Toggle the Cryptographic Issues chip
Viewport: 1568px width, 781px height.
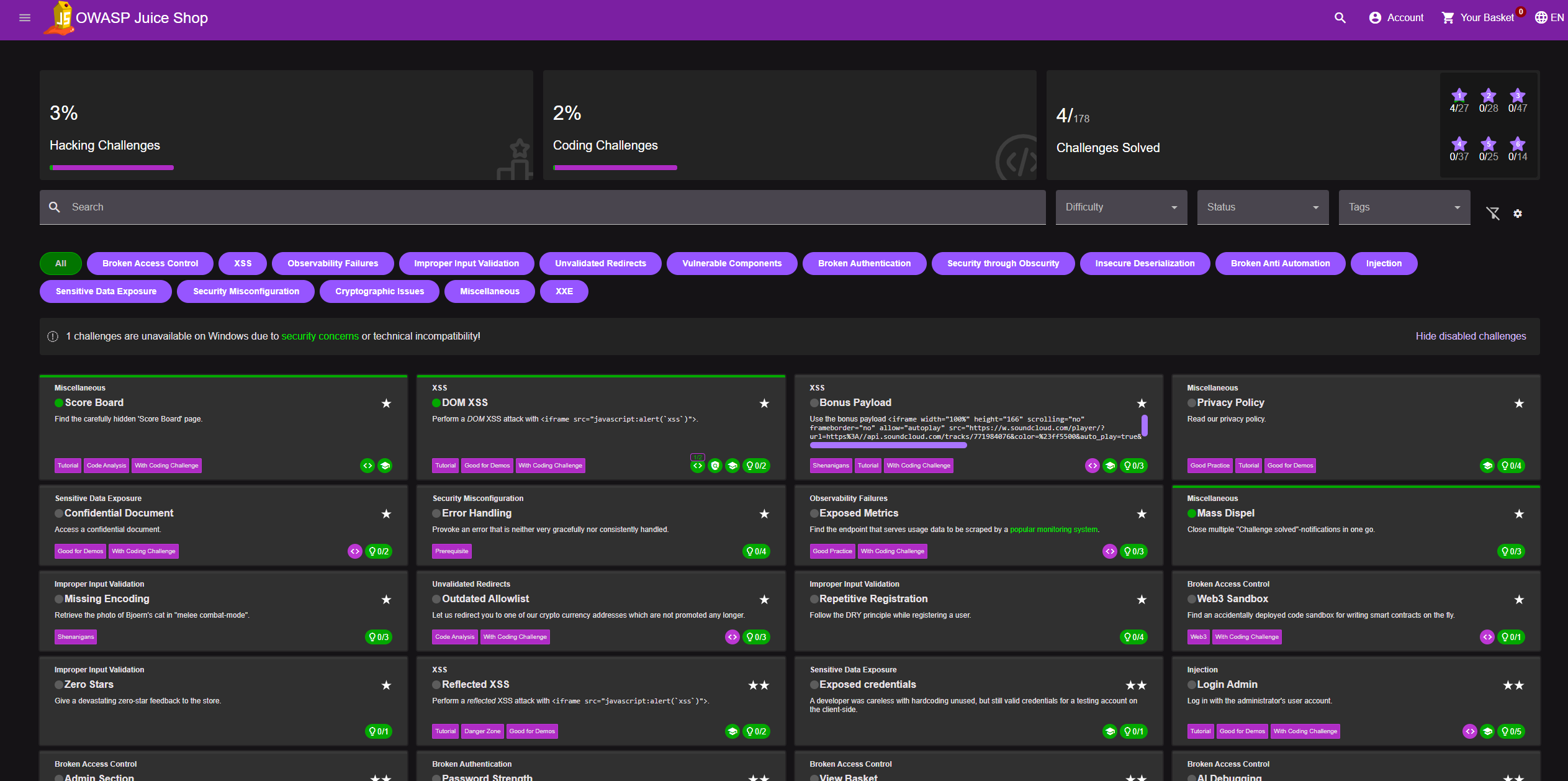tap(380, 292)
